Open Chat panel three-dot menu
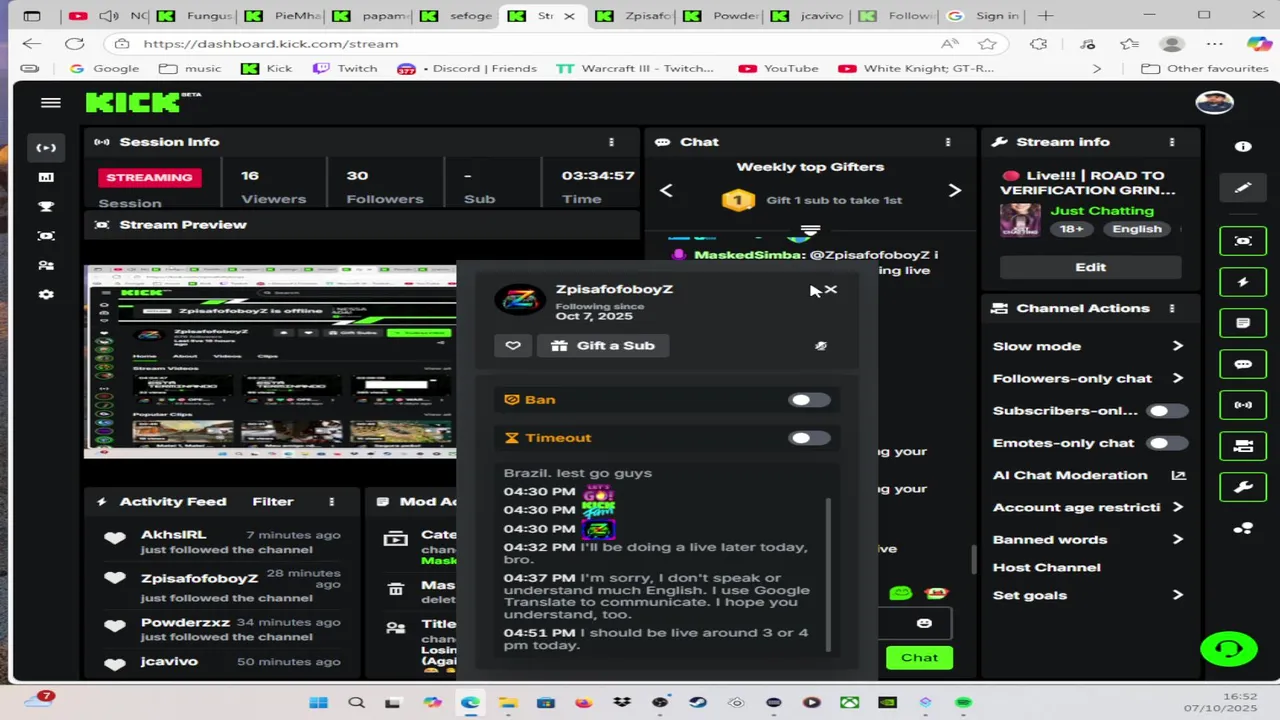The image size is (1280, 720). coord(948,142)
